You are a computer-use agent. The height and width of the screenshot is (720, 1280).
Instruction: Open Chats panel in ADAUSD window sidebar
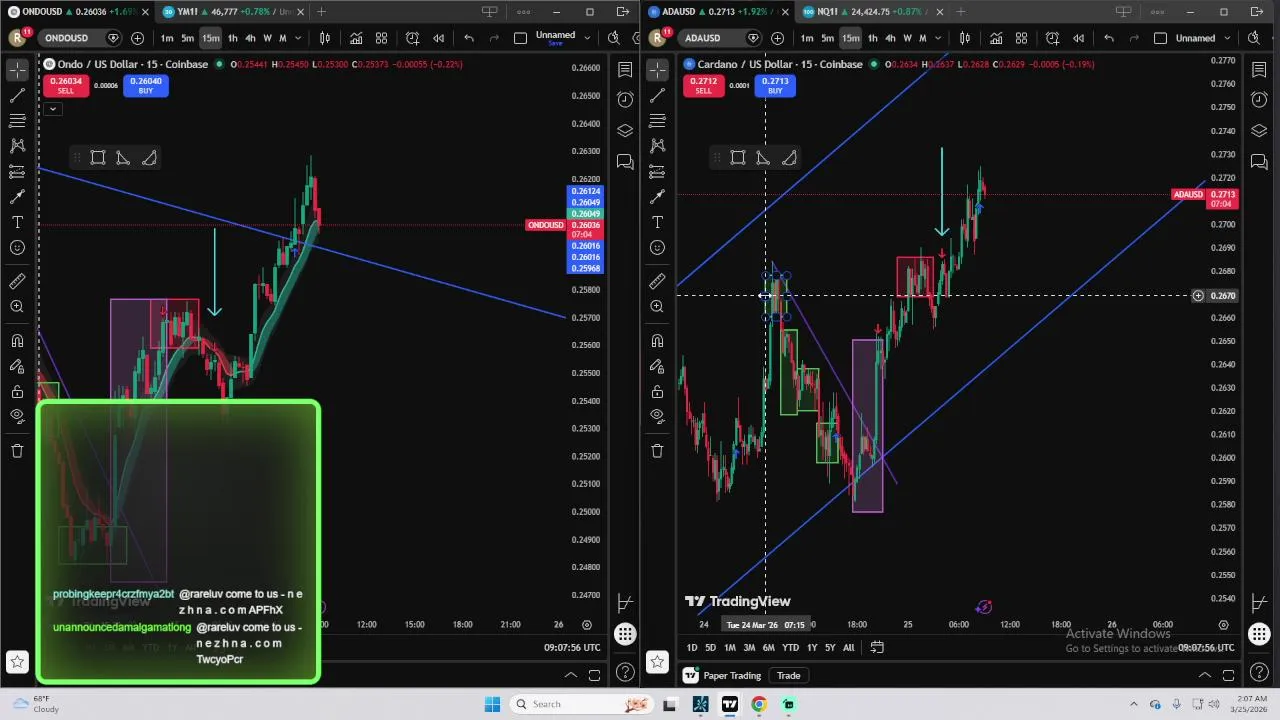click(x=1259, y=162)
